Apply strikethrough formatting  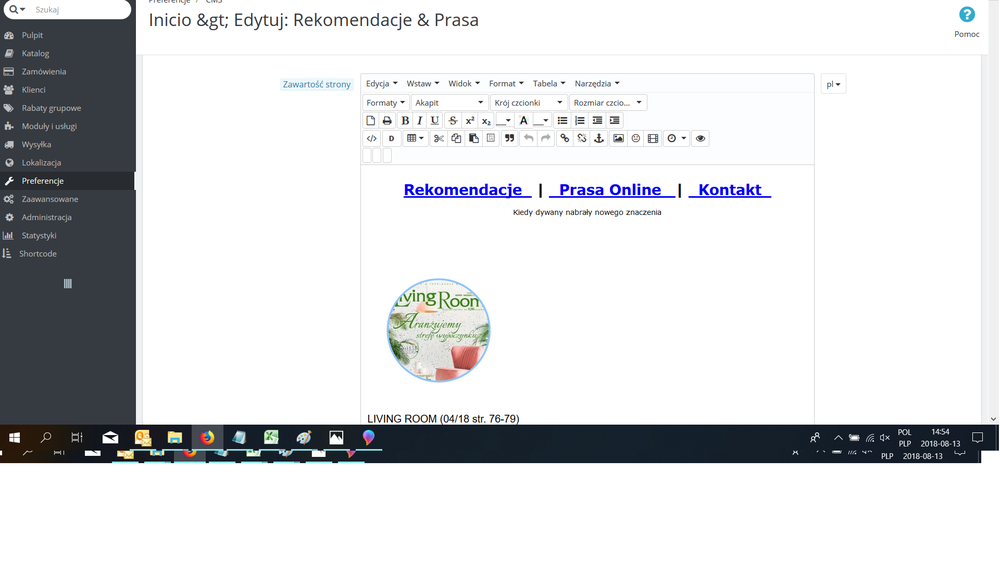453,121
